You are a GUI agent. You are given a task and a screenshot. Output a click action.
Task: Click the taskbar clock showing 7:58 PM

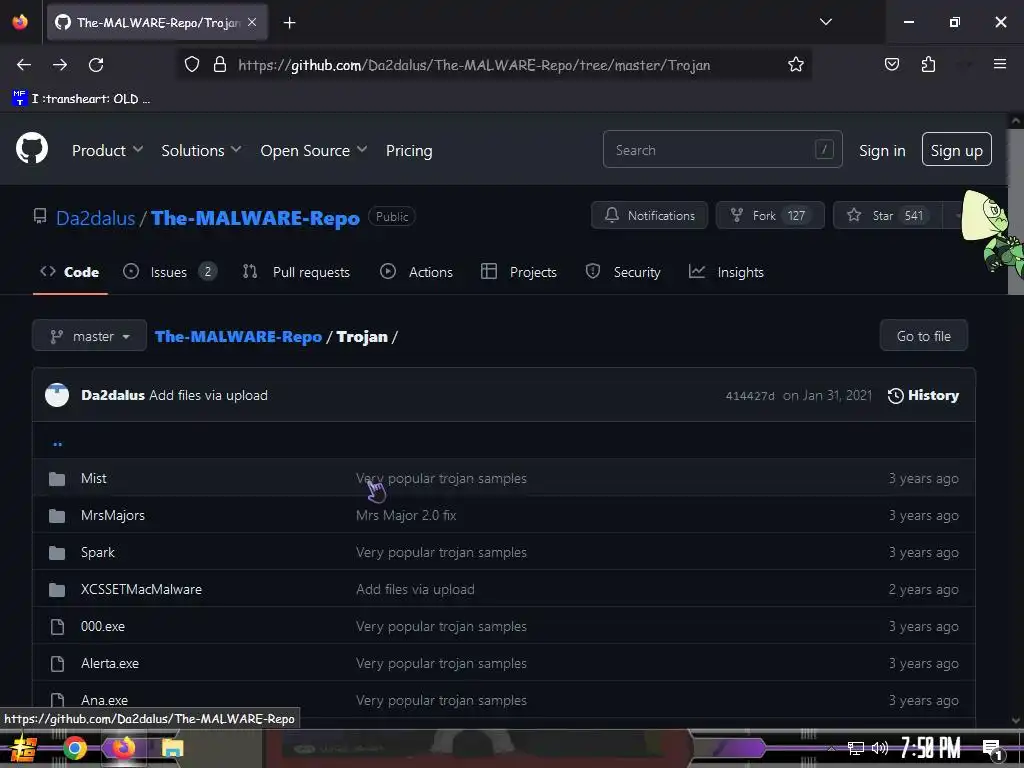(931, 748)
